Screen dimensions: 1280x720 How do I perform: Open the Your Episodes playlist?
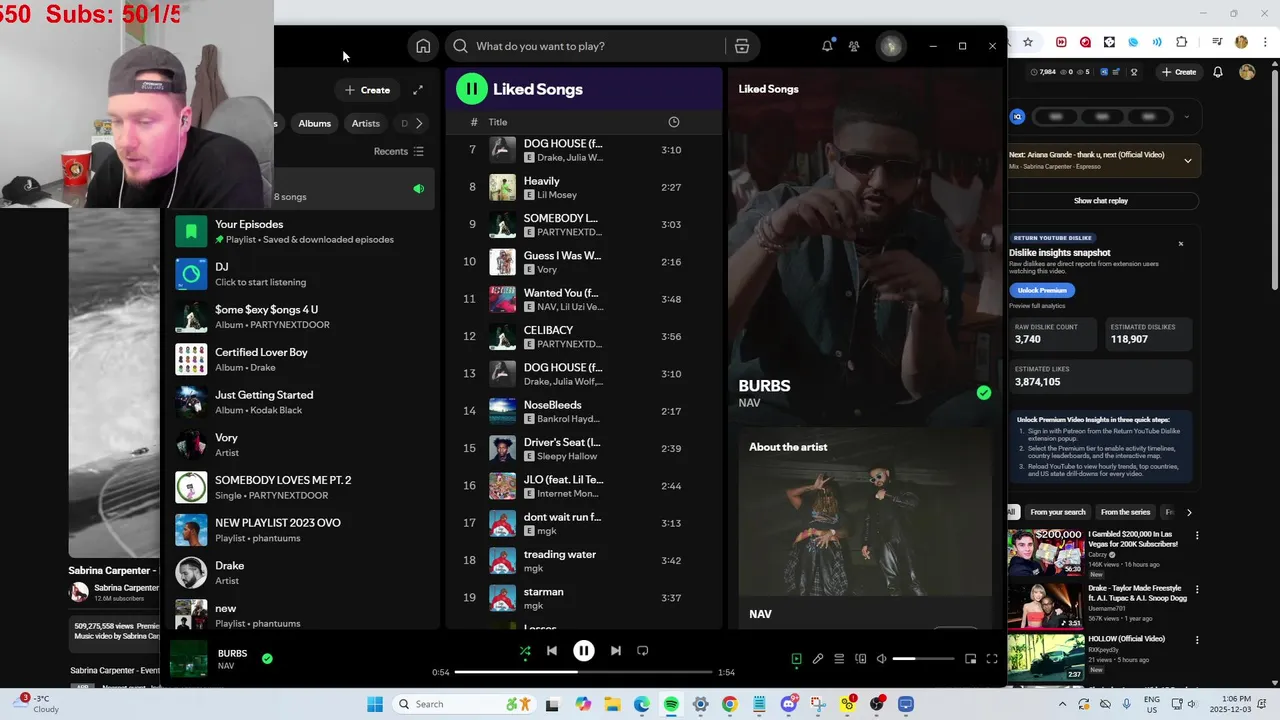click(x=298, y=231)
